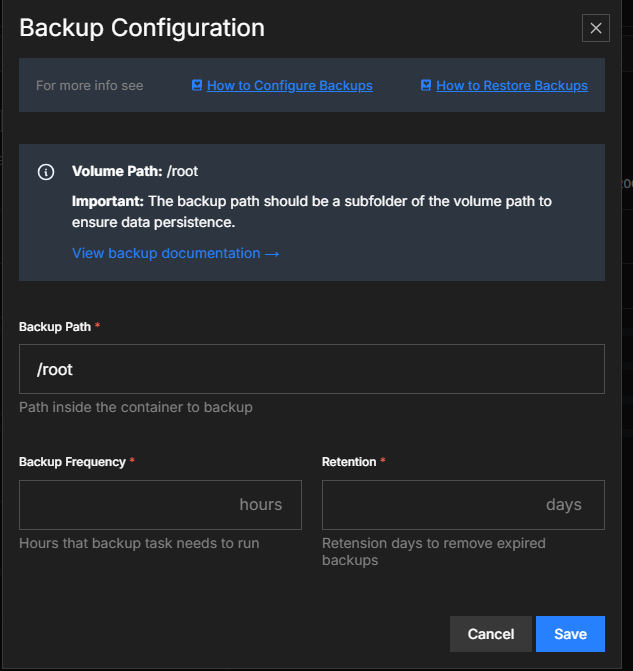Click the info circle icon next to Volume Path
633x671 pixels.
46,172
